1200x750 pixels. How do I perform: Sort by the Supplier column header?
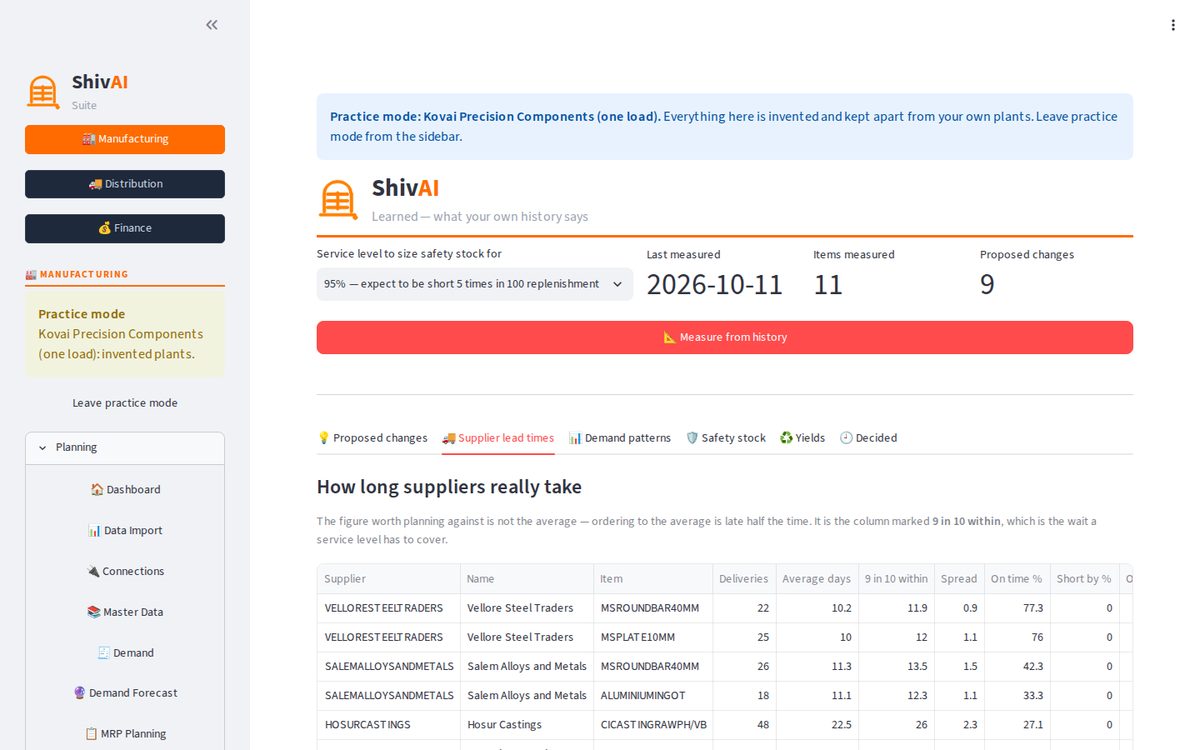[389, 579]
